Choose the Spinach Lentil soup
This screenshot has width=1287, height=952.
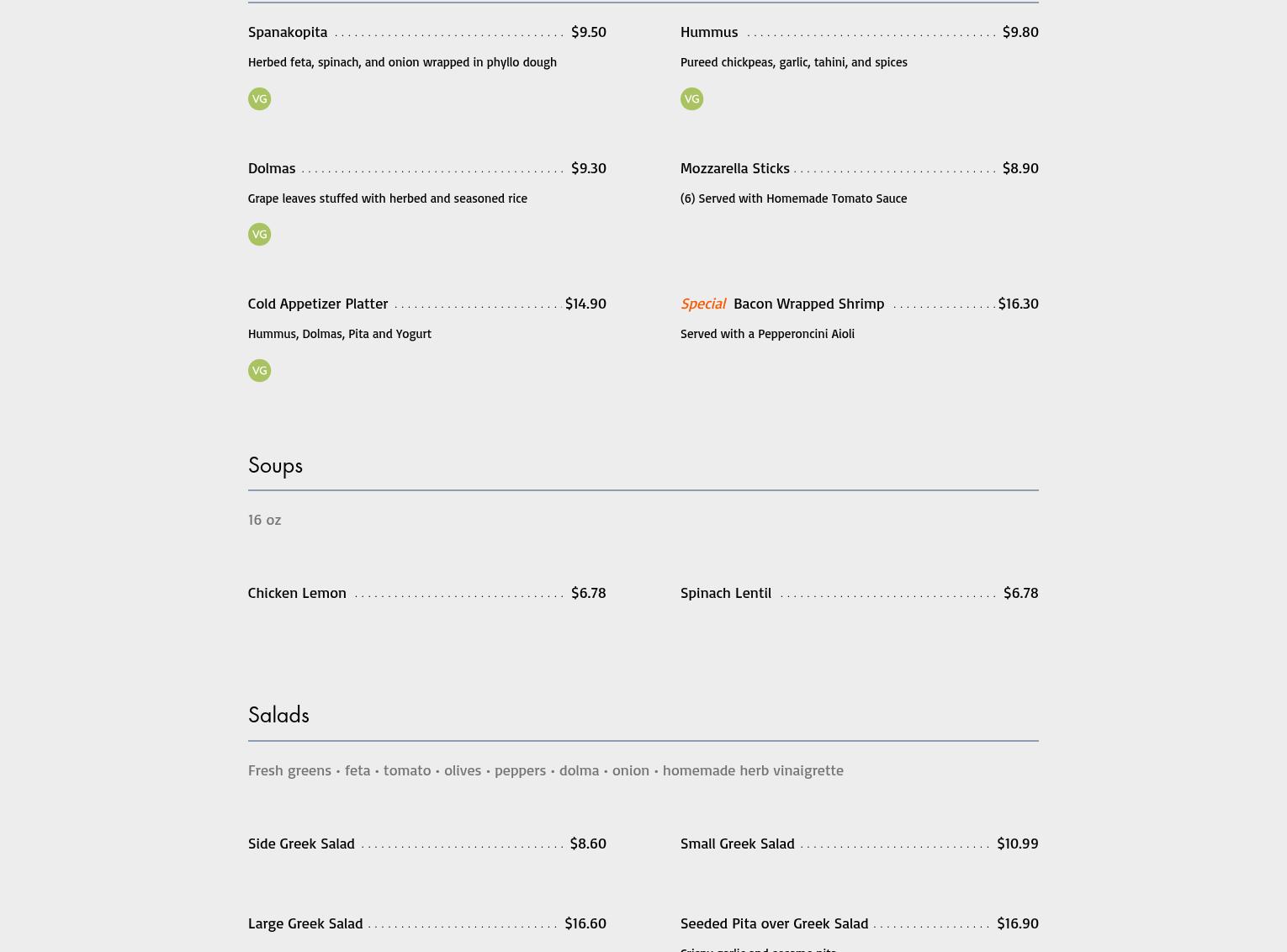pos(725,593)
